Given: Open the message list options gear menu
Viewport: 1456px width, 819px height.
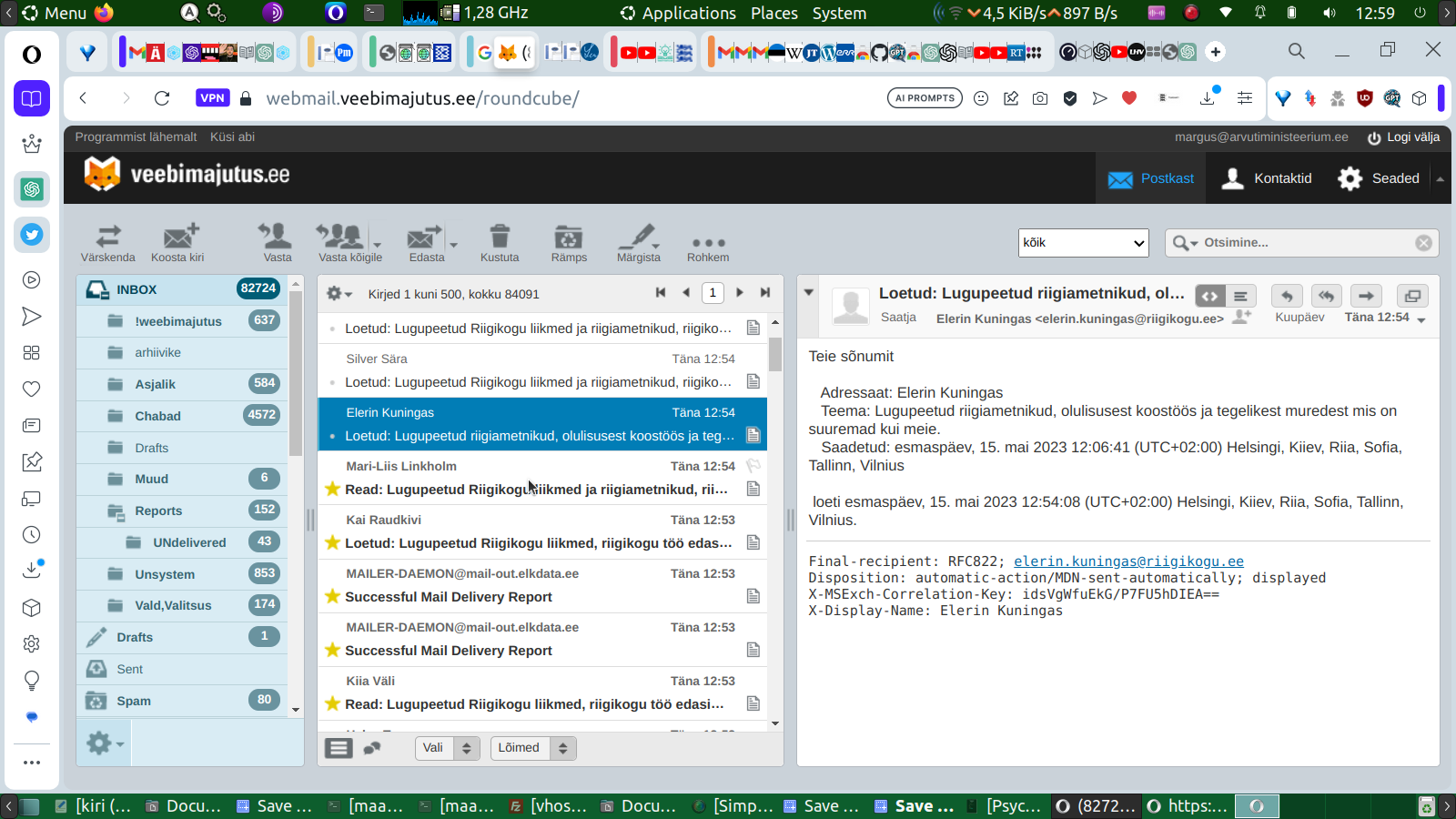Looking at the screenshot, I should point(339,293).
